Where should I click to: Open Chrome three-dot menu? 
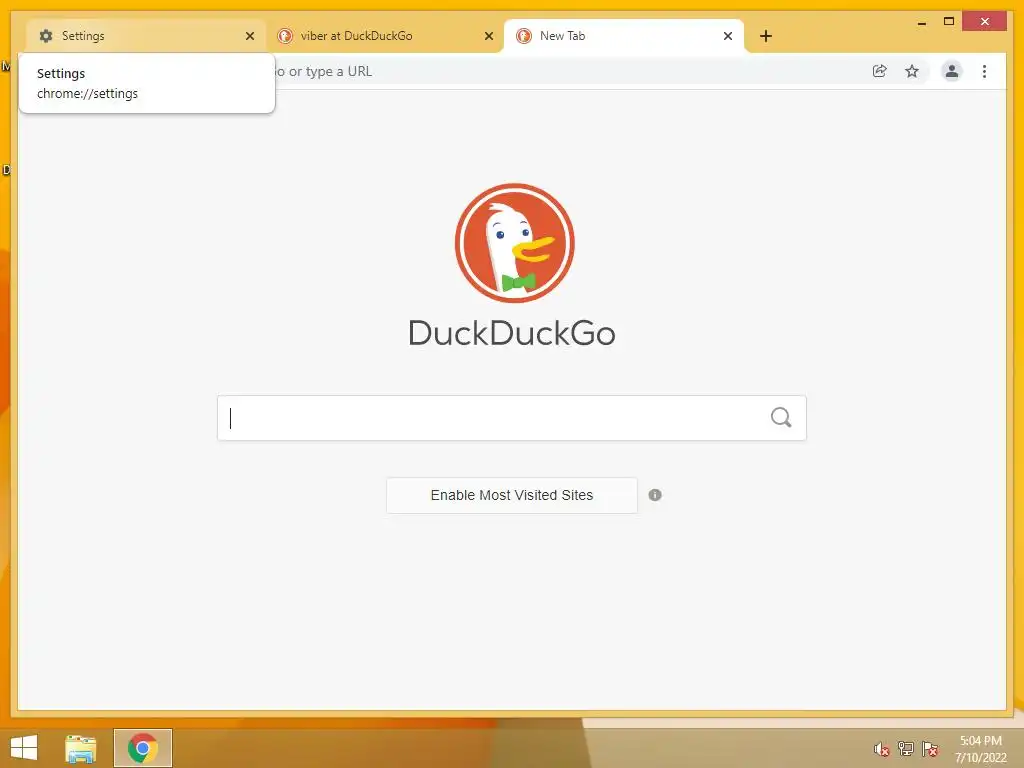pyautogui.click(x=984, y=71)
